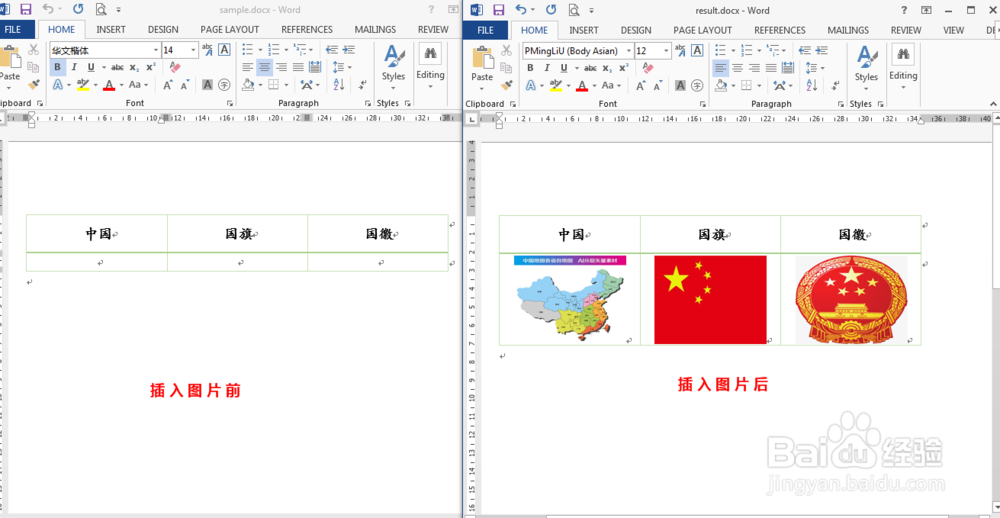Toggle Center alignment in sample.docx window

[x=265, y=67]
